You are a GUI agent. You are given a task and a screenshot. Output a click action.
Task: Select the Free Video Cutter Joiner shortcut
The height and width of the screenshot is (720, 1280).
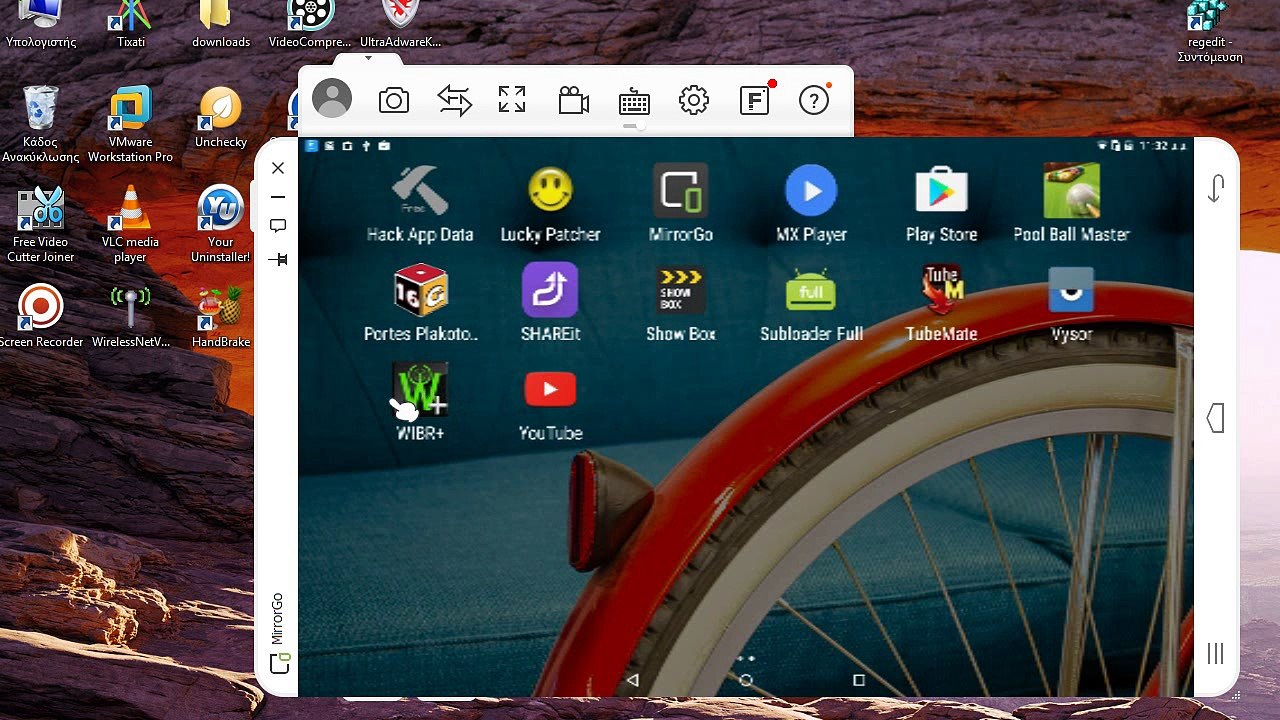click(x=41, y=224)
